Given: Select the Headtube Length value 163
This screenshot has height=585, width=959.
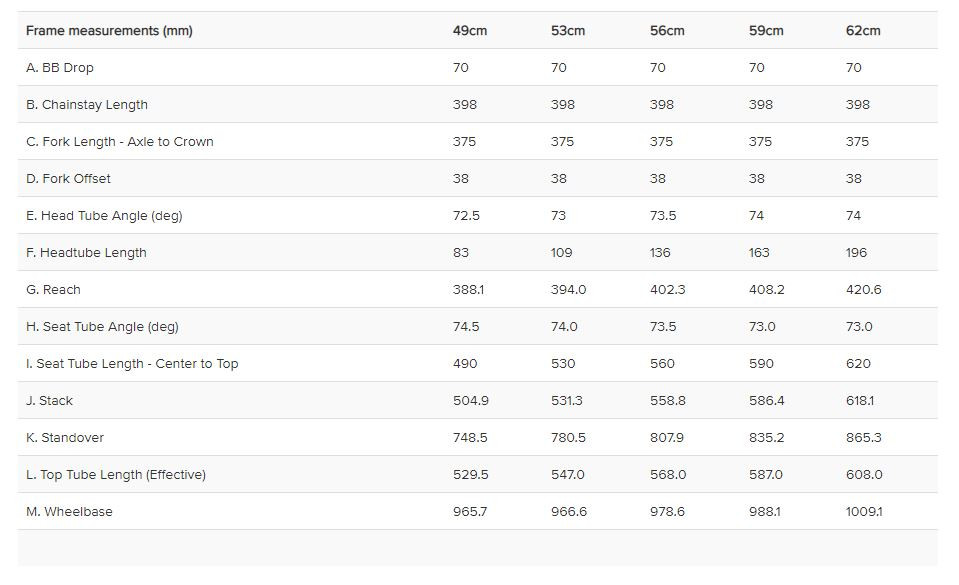Looking at the screenshot, I should [x=759, y=253].
